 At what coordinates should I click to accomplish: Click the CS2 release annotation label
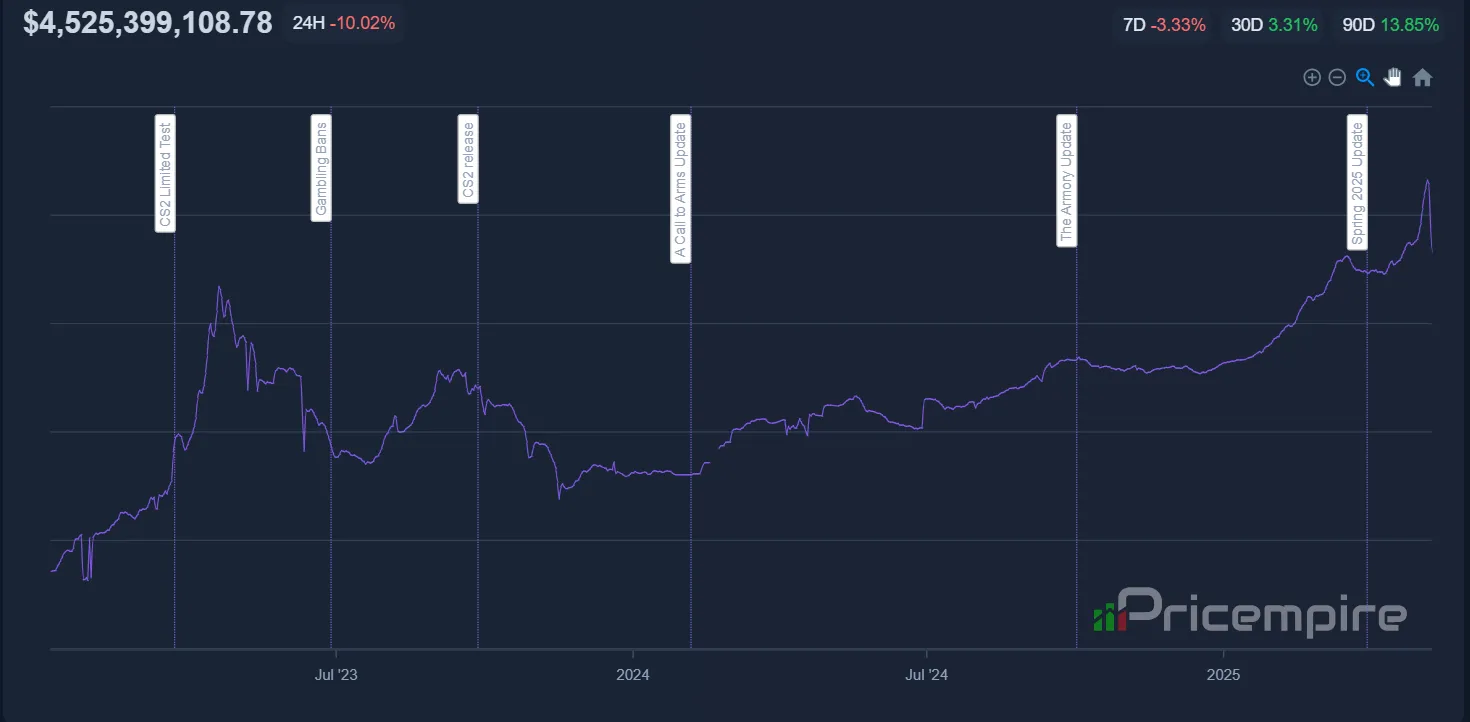[x=468, y=159]
